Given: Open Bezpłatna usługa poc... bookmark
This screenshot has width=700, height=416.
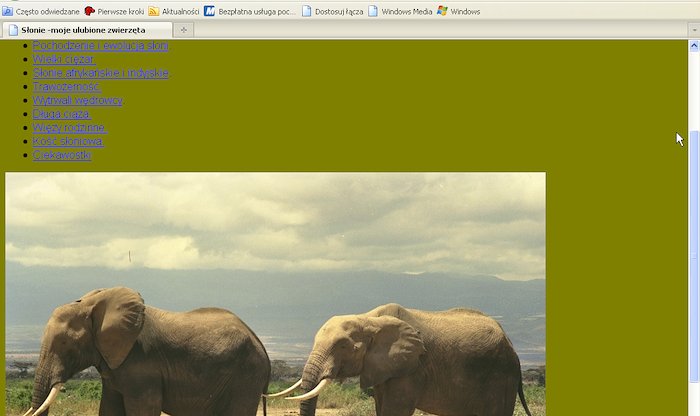Looking at the screenshot, I should 250,11.
